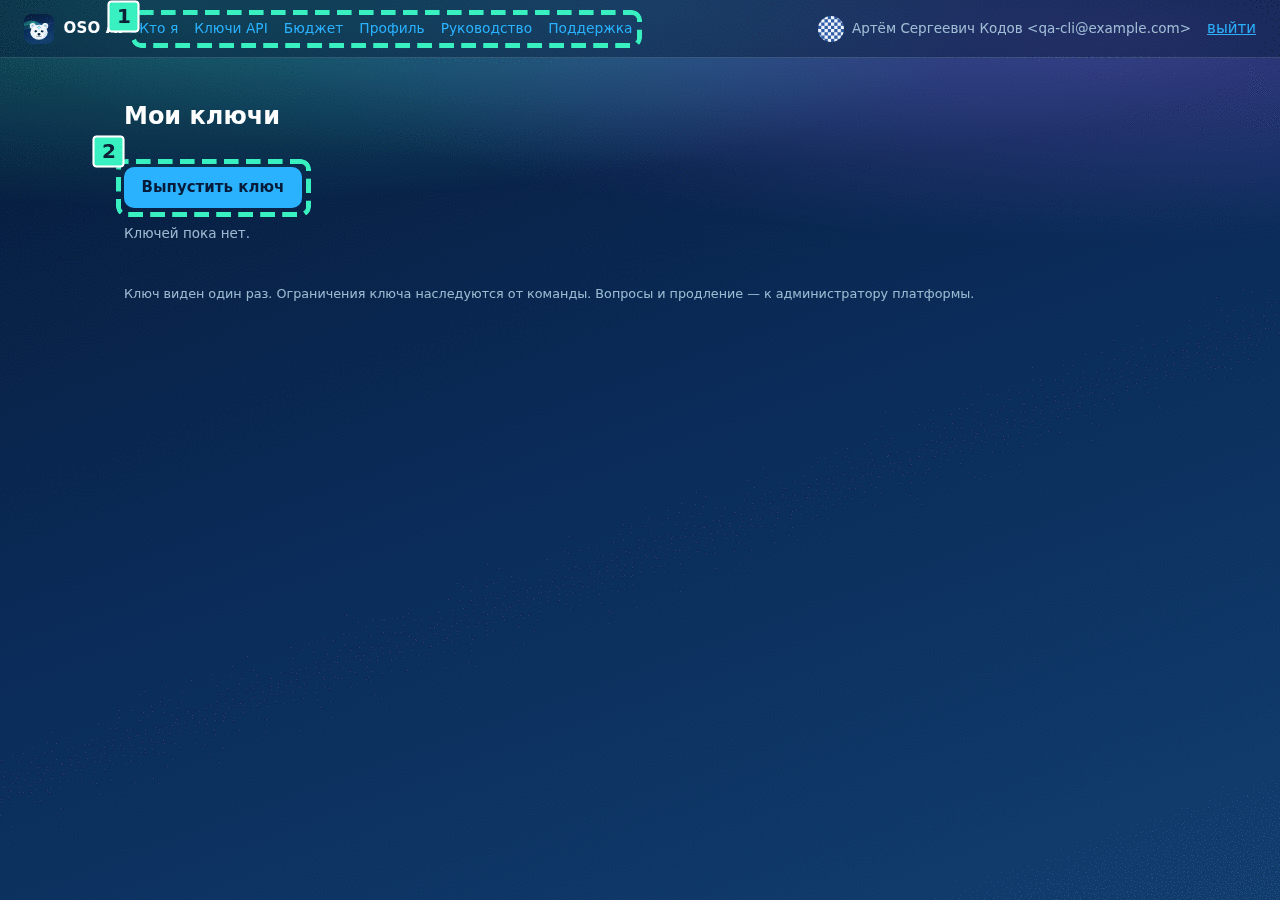Click the user name Артём Сергеевич Кодов
1280x900 pixels.
click(937, 28)
